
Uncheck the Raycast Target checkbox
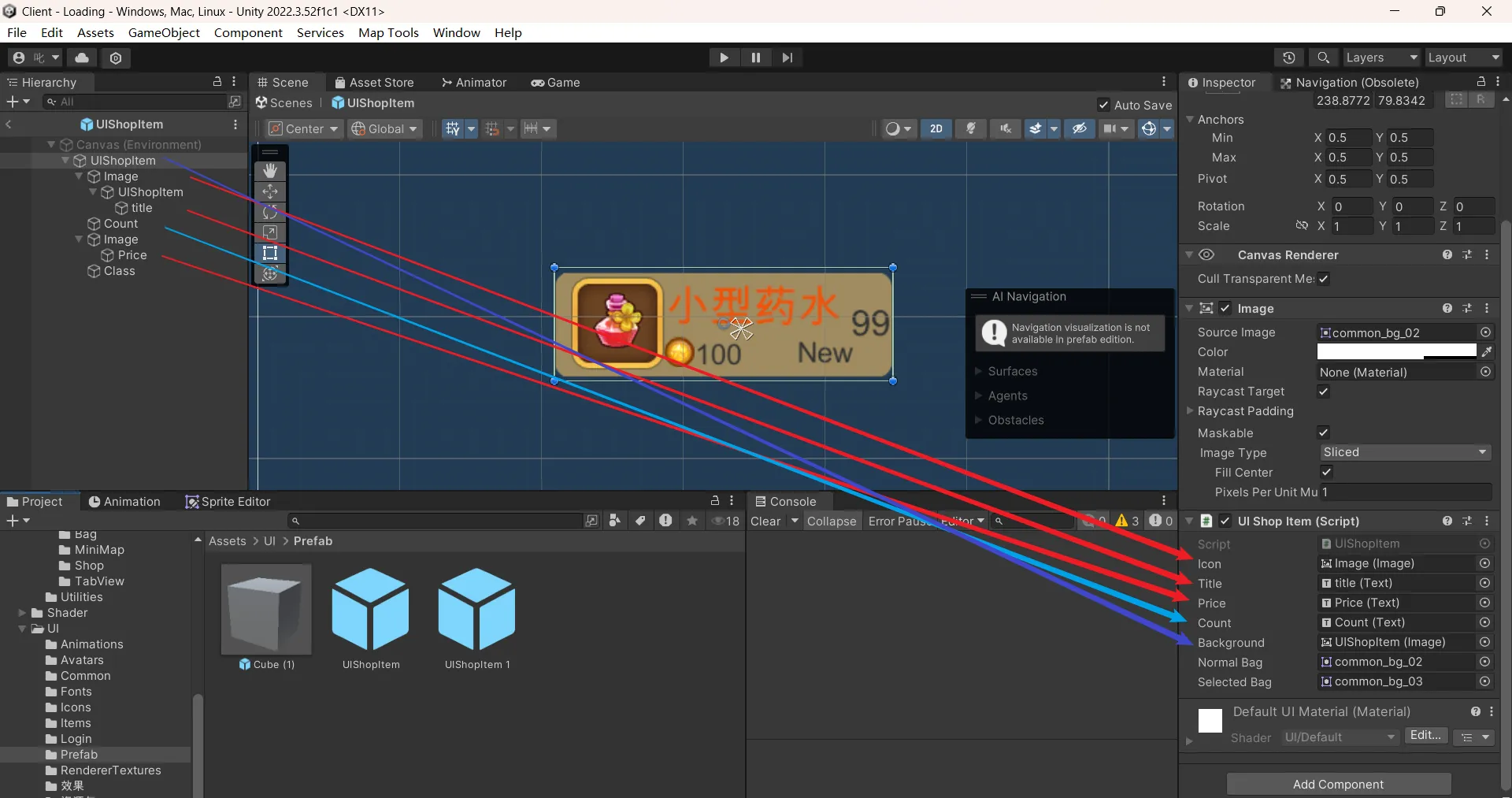1324,392
